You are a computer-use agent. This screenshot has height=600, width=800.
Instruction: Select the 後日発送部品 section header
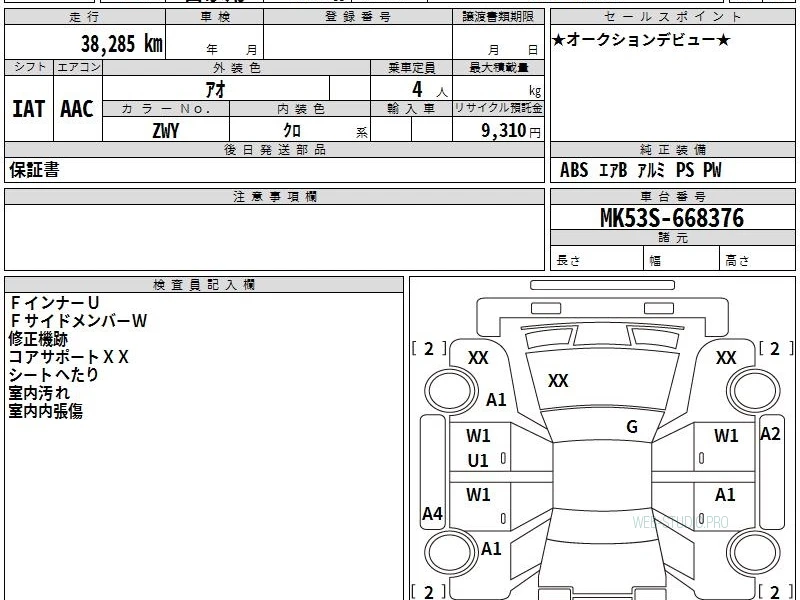tap(274, 149)
